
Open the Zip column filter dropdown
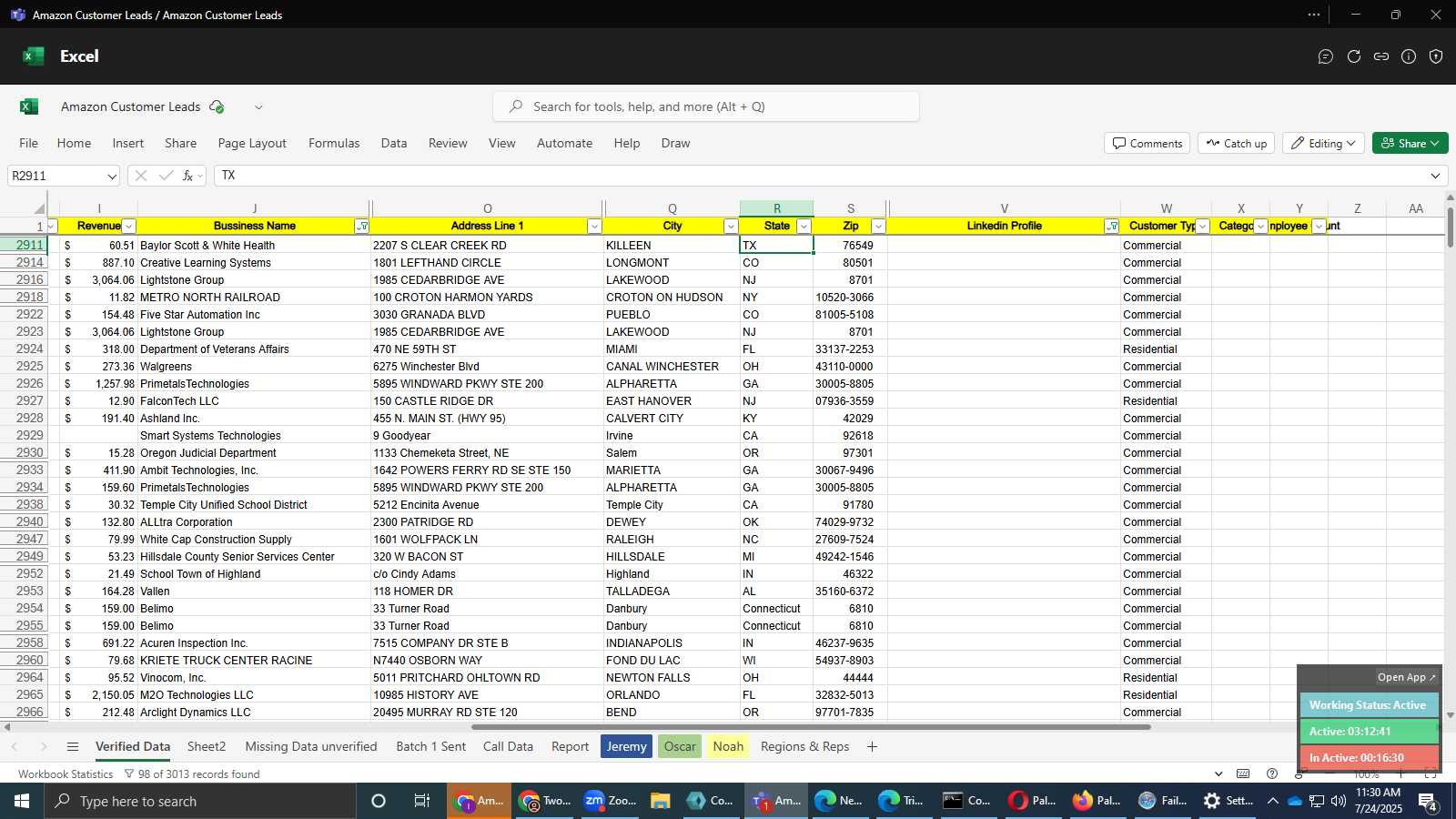(x=878, y=226)
